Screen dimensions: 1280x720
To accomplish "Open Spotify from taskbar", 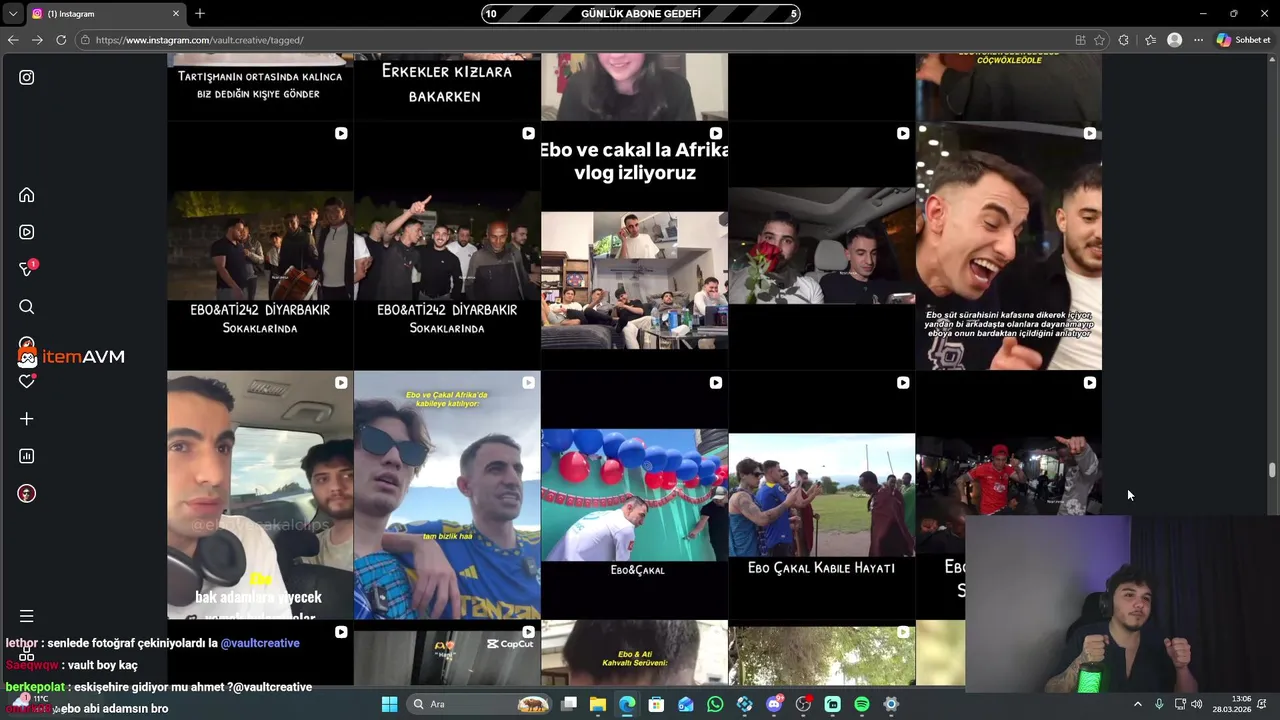I will click(862, 704).
